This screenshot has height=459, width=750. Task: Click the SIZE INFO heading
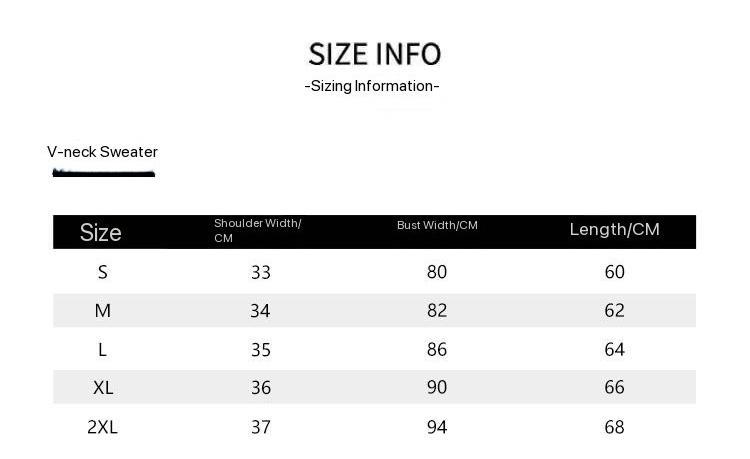tap(374, 54)
